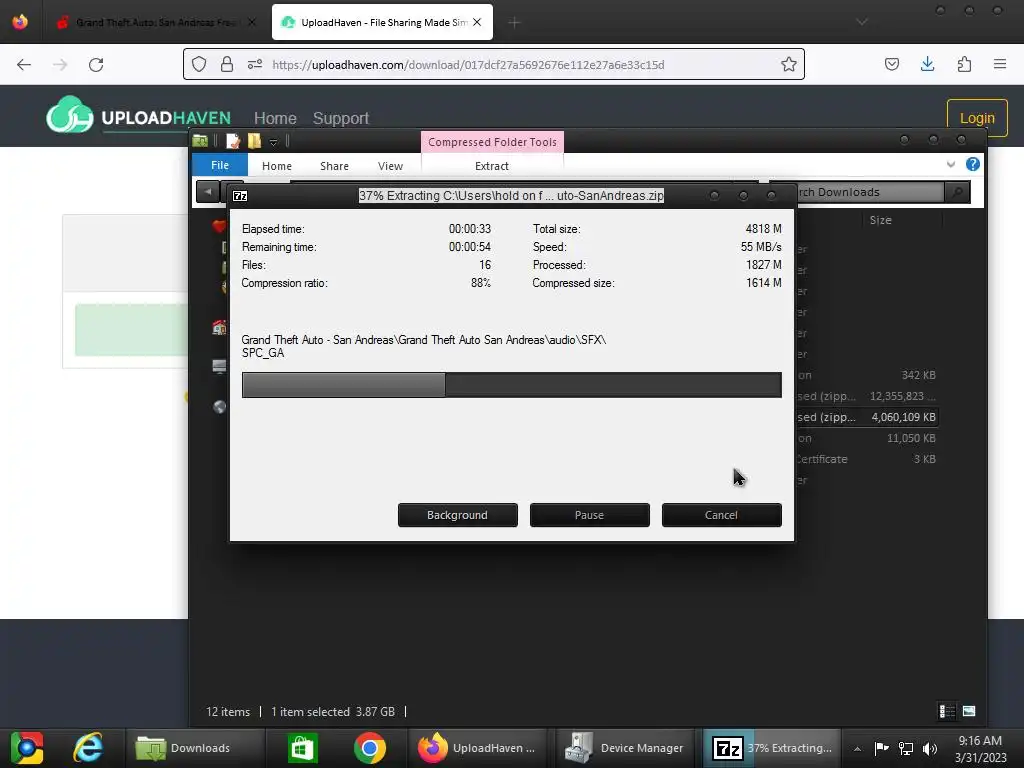
Task: Click the 7z icon in dialog title bar
Action: tap(240, 195)
